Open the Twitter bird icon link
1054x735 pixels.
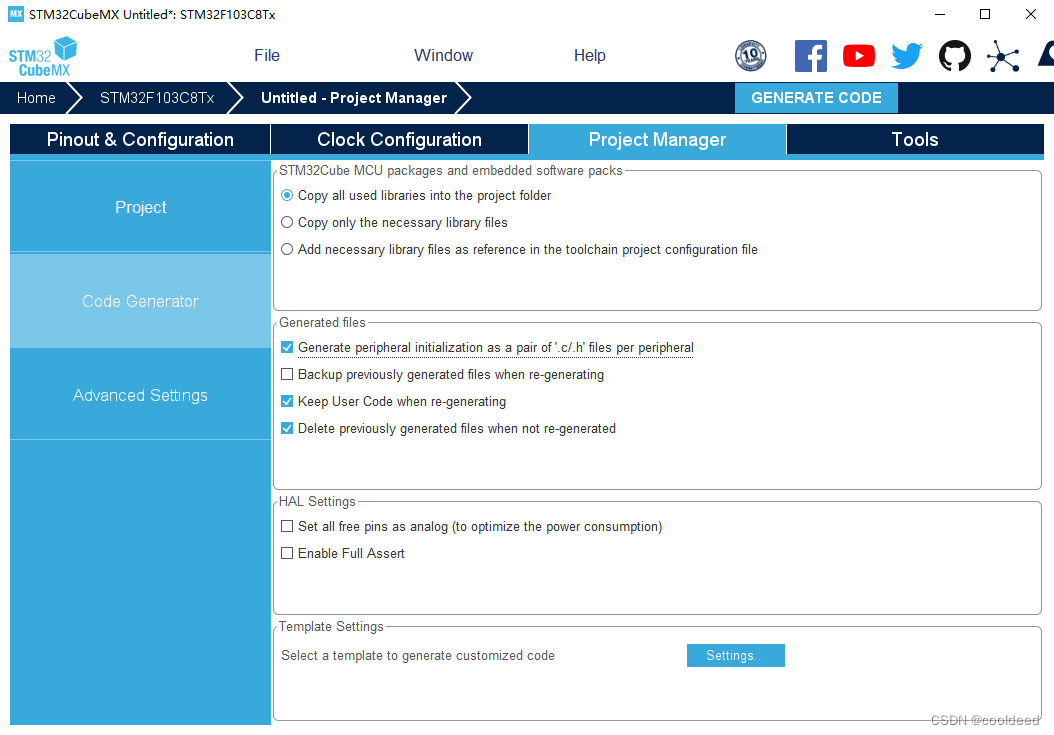pyautogui.click(x=907, y=56)
